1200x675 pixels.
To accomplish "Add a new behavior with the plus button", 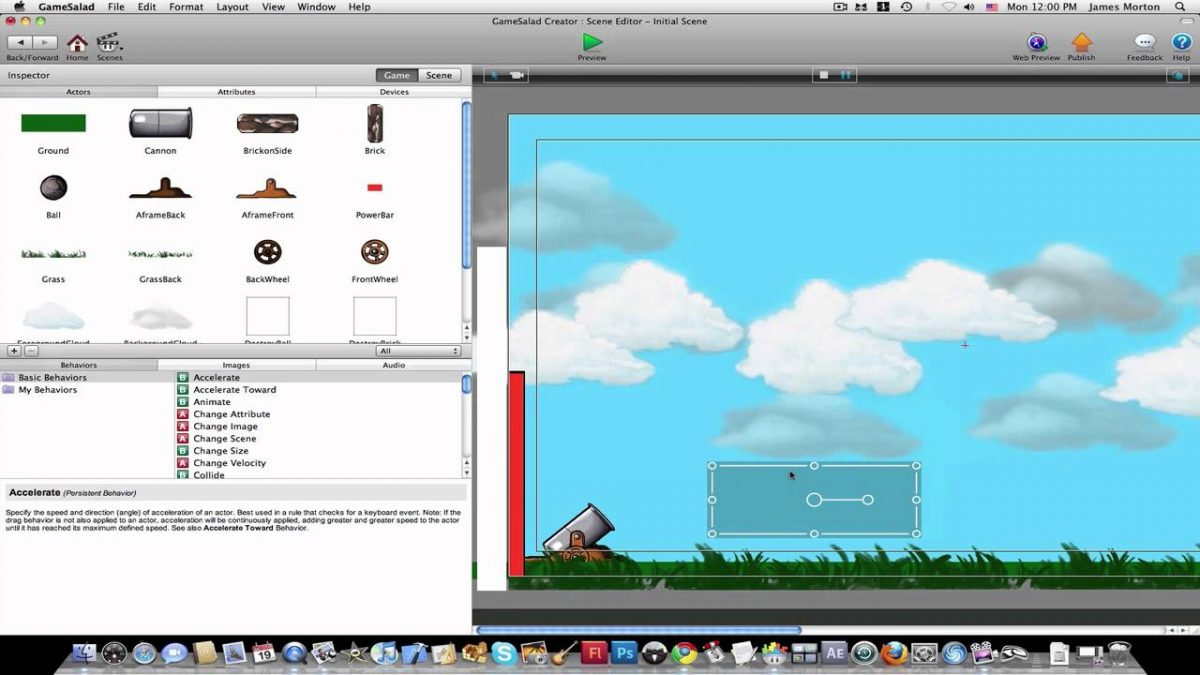I will click(x=12, y=351).
